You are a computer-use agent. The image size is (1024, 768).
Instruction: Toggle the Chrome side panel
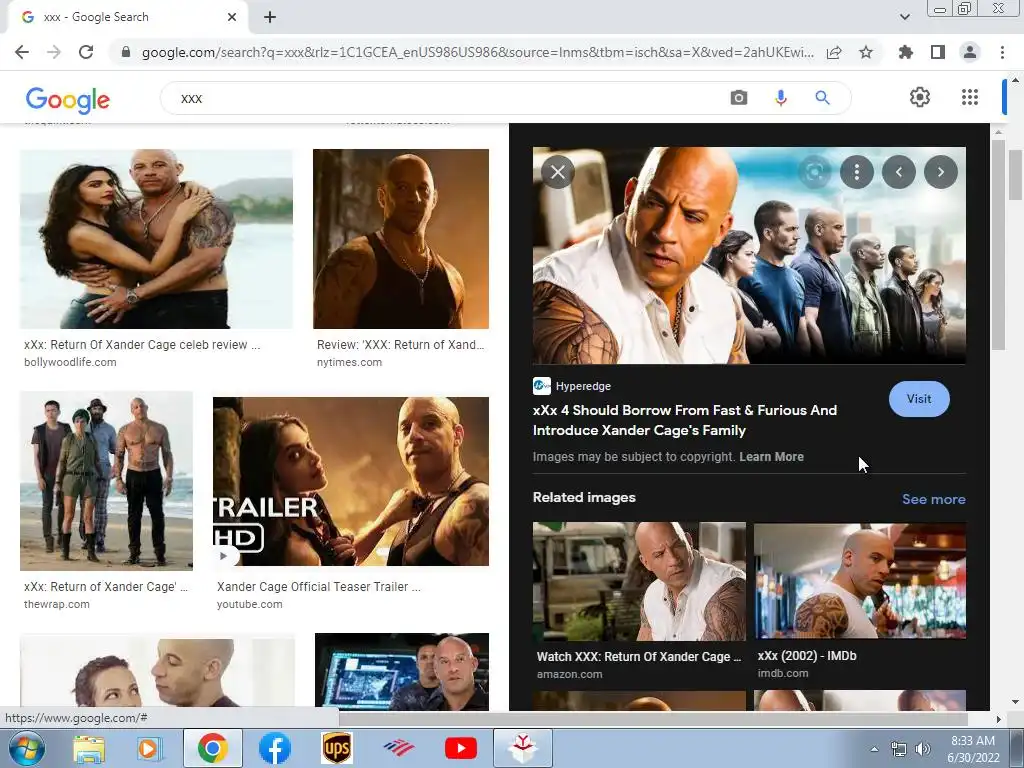[938, 52]
